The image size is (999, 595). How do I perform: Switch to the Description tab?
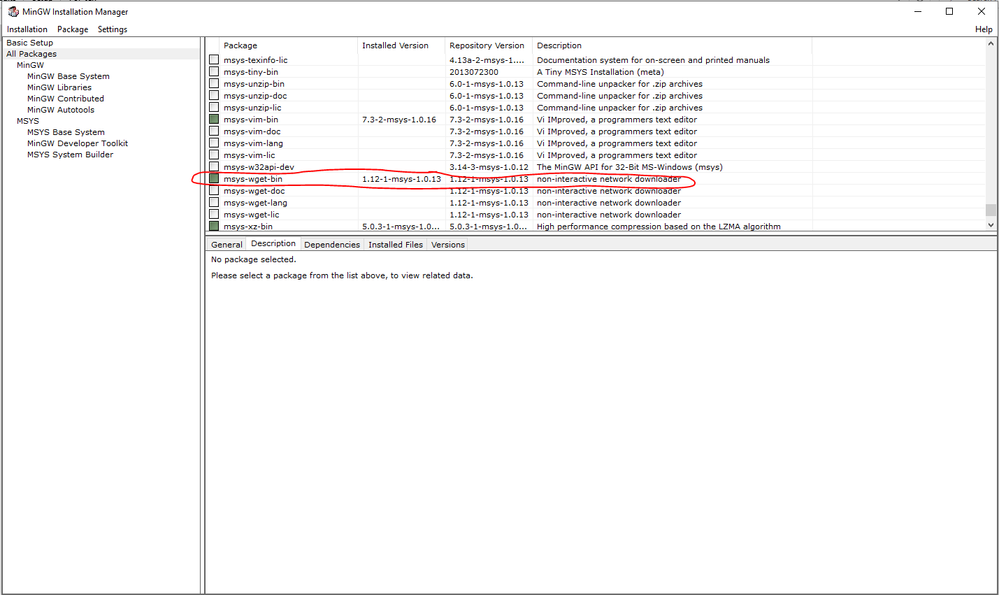click(273, 243)
